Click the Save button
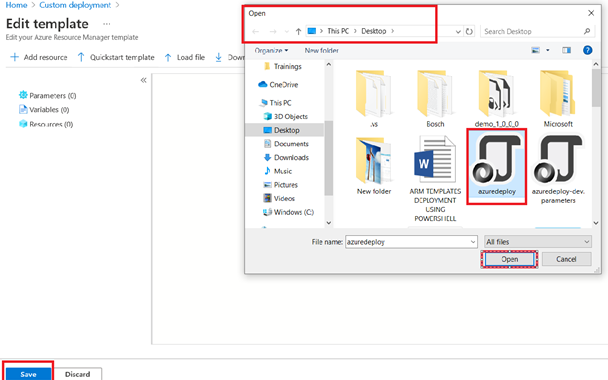Image resolution: width=608 pixels, height=380 pixels. pyautogui.click(x=28, y=374)
